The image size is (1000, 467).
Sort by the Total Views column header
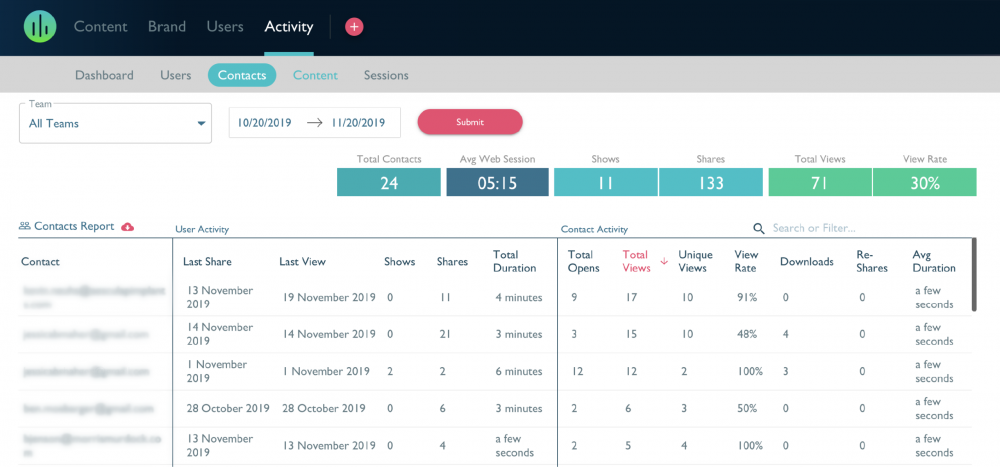point(636,261)
